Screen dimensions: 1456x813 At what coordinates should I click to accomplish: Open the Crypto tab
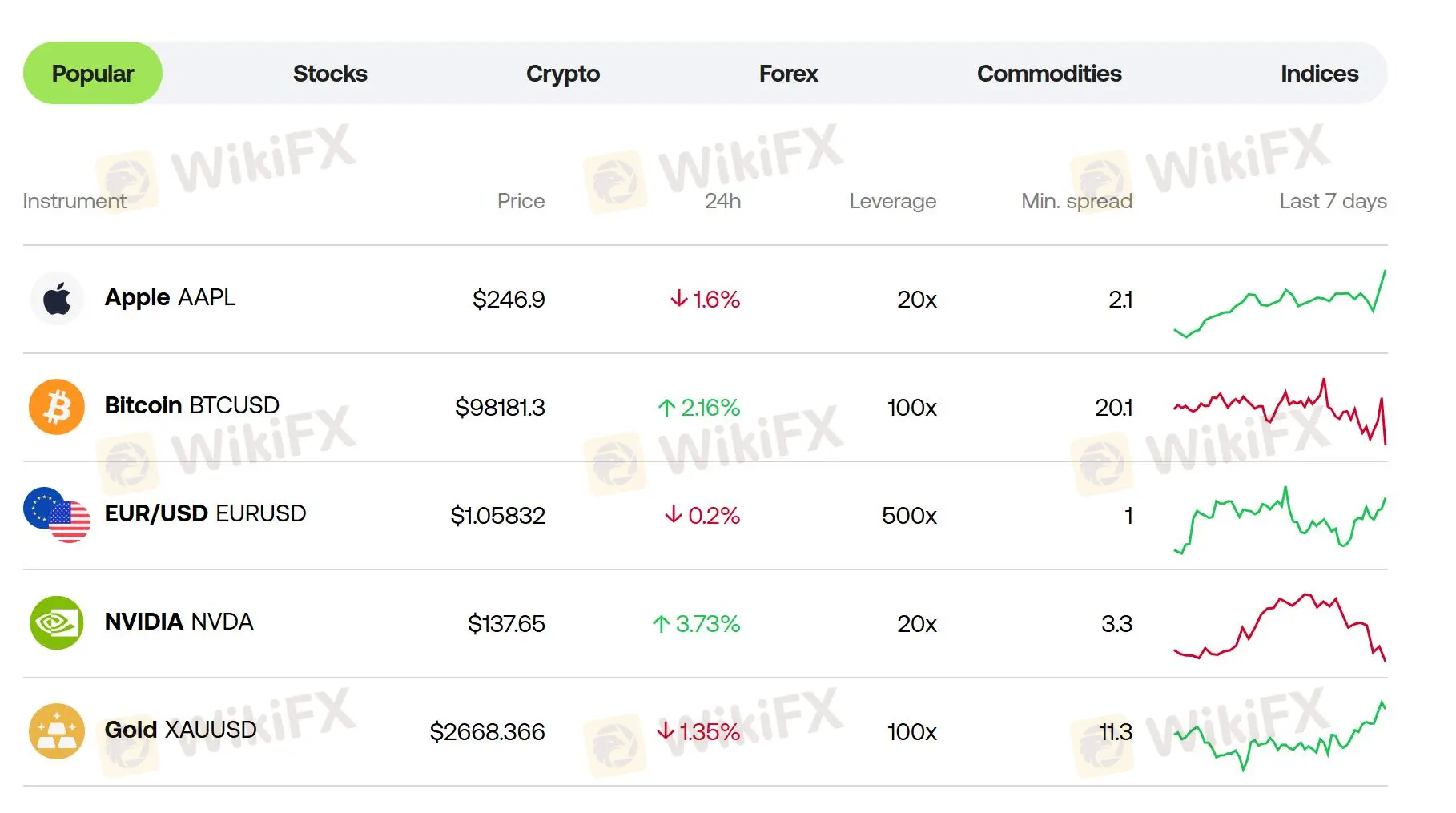tap(563, 74)
